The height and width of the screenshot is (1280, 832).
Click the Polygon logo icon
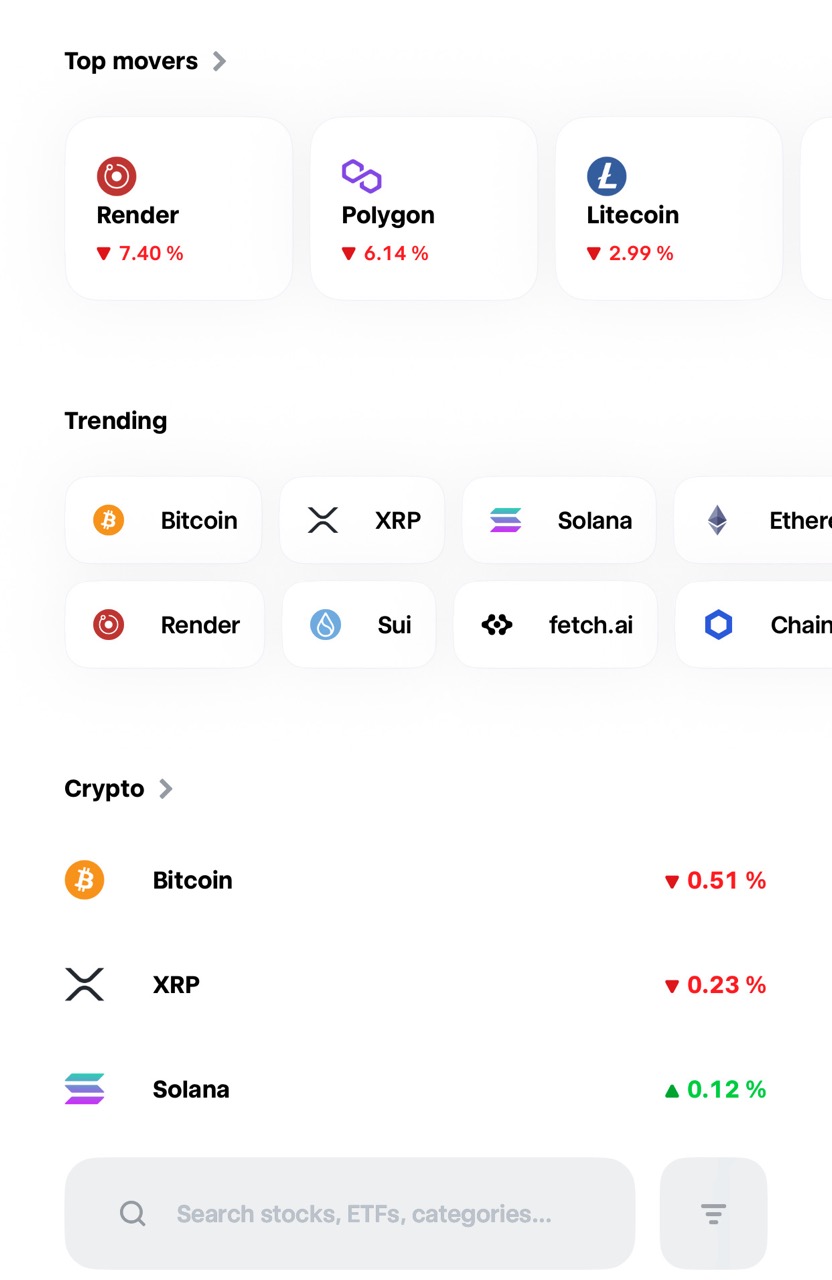coord(361,176)
